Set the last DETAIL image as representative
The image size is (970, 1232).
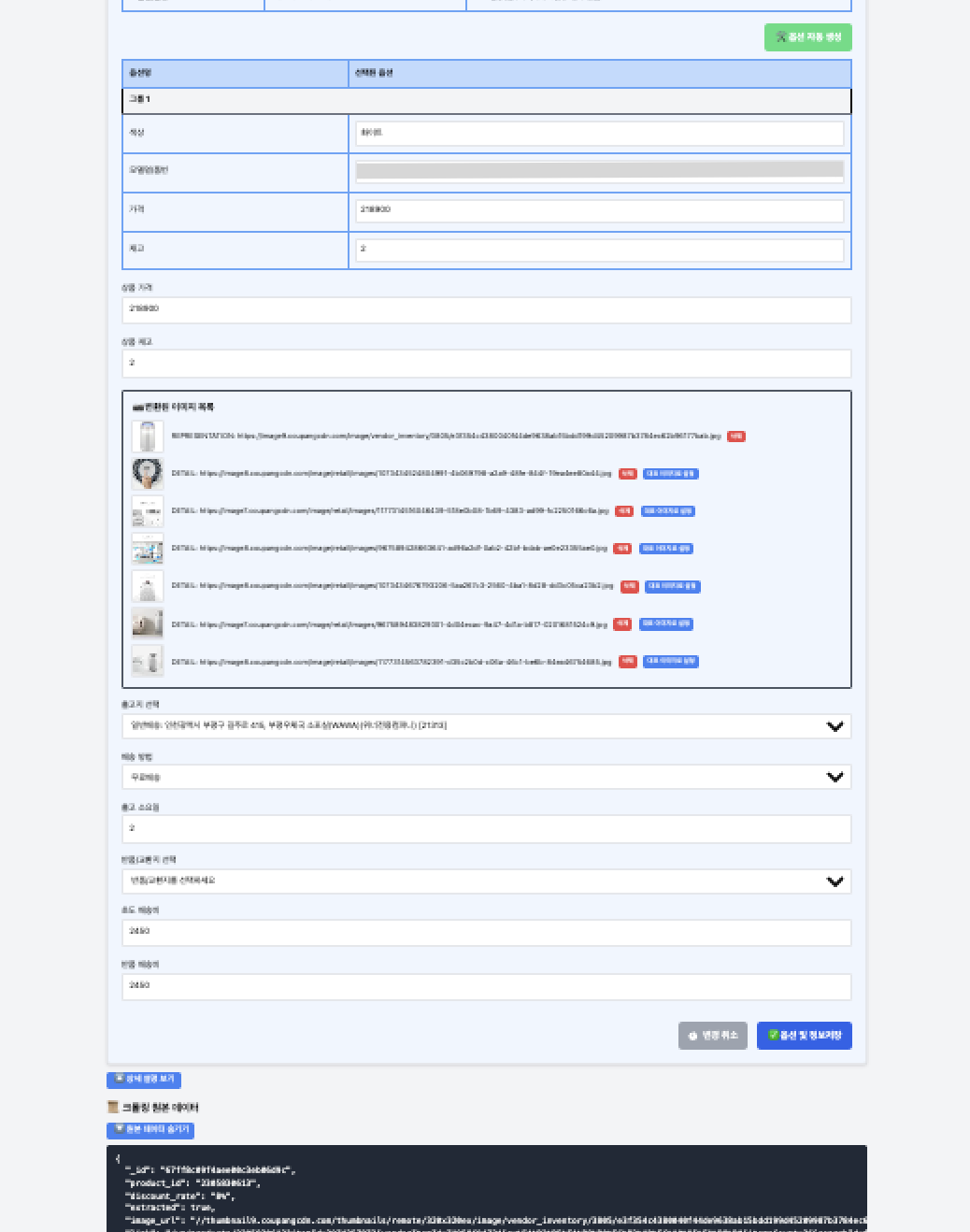click(x=670, y=662)
